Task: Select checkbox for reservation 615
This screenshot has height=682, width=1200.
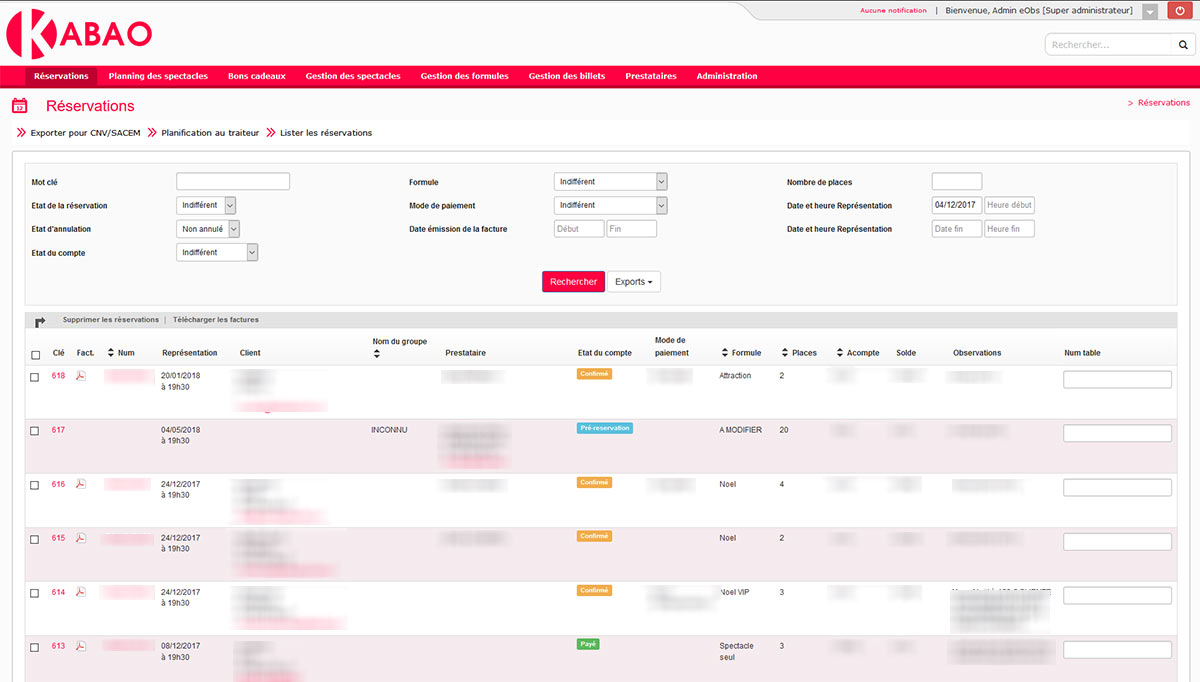Action: coord(35,539)
